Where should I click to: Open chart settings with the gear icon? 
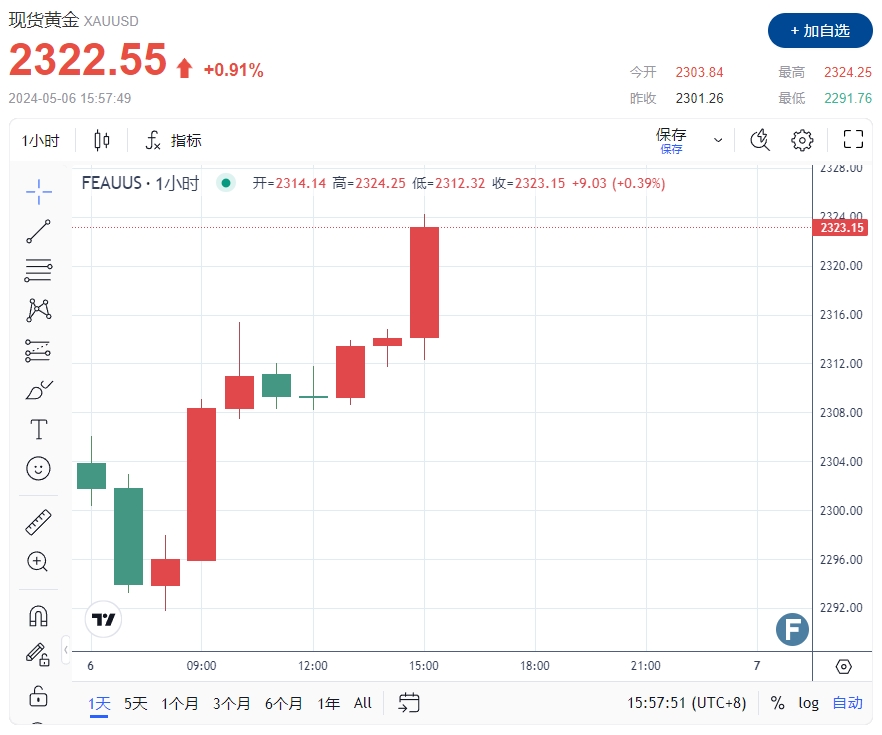tap(801, 140)
